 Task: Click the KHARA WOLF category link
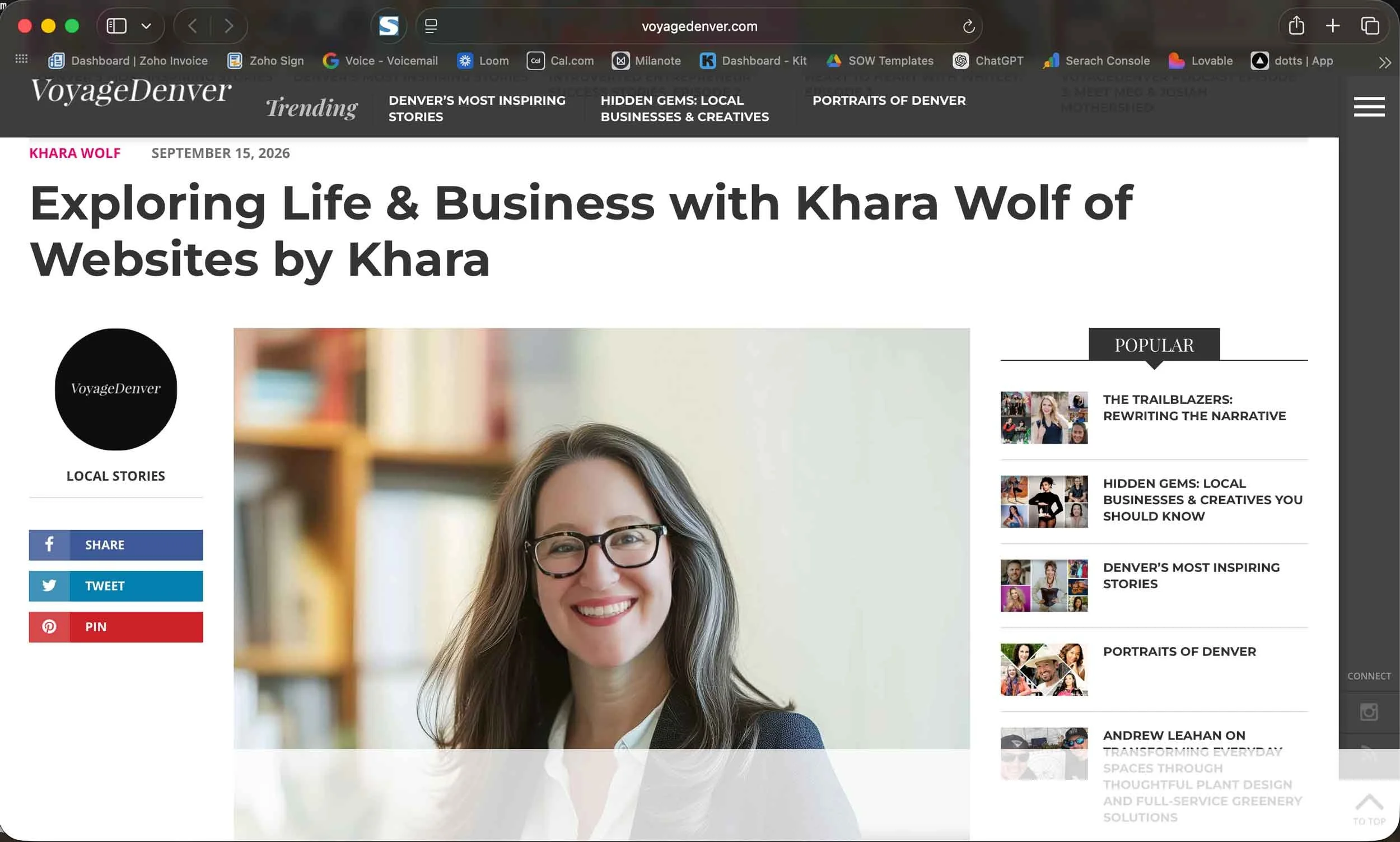click(75, 153)
